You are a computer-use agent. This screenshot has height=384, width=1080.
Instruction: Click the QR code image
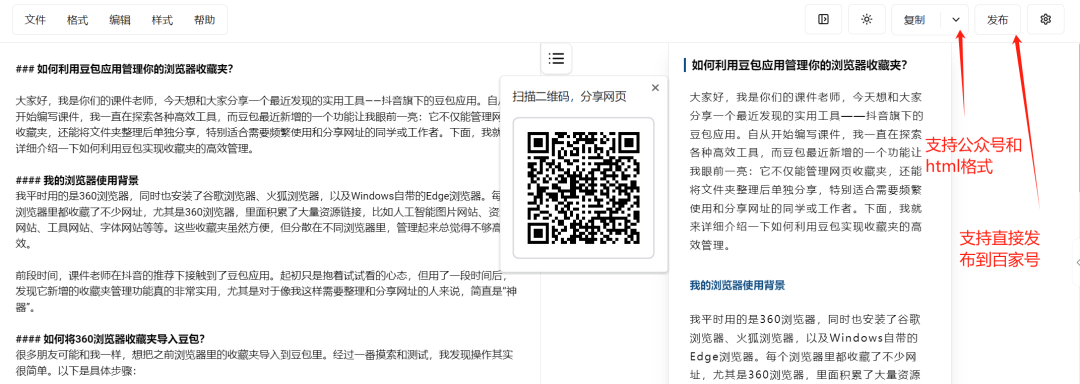click(x=583, y=187)
